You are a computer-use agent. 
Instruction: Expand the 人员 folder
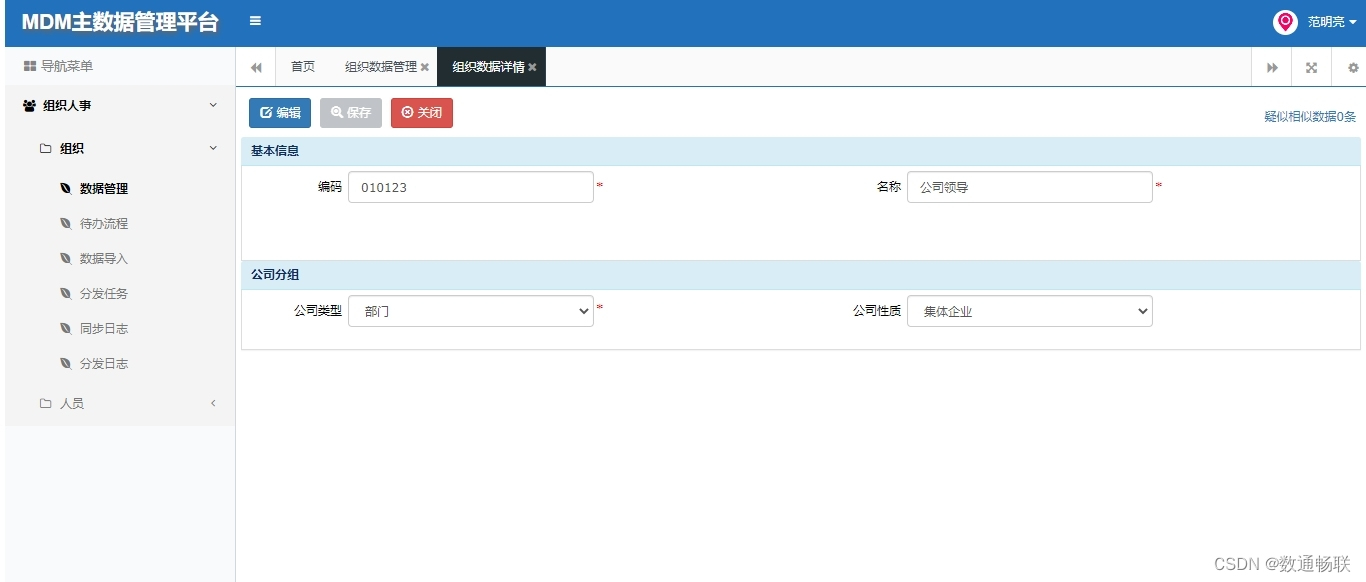[x=213, y=403]
